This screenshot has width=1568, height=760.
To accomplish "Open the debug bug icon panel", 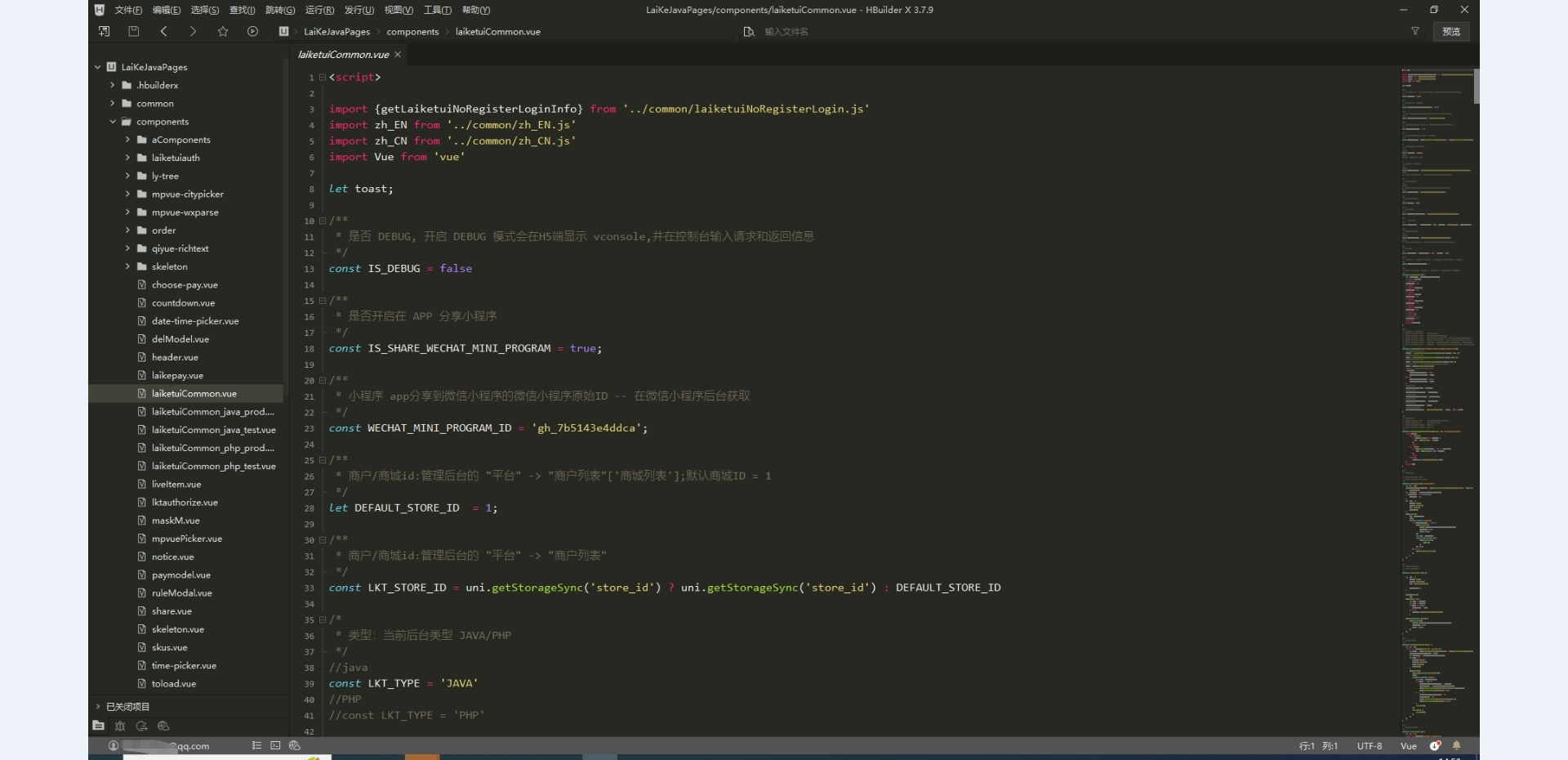I will (120, 726).
